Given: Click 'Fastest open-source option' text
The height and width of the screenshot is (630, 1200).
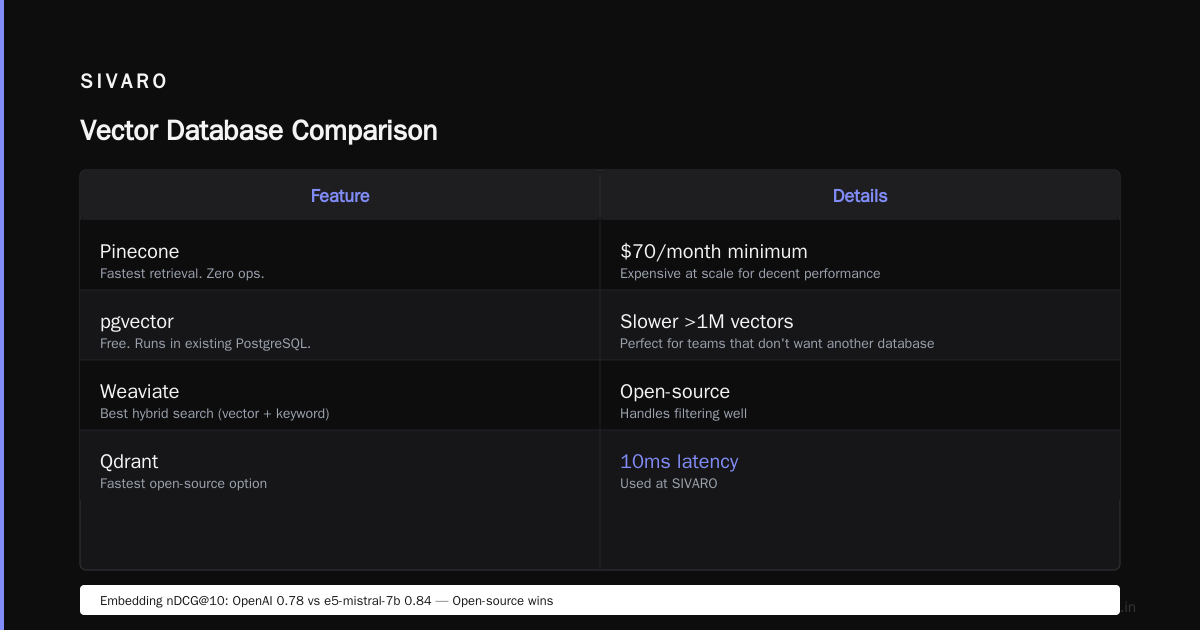Looking at the screenshot, I should (x=183, y=483).
